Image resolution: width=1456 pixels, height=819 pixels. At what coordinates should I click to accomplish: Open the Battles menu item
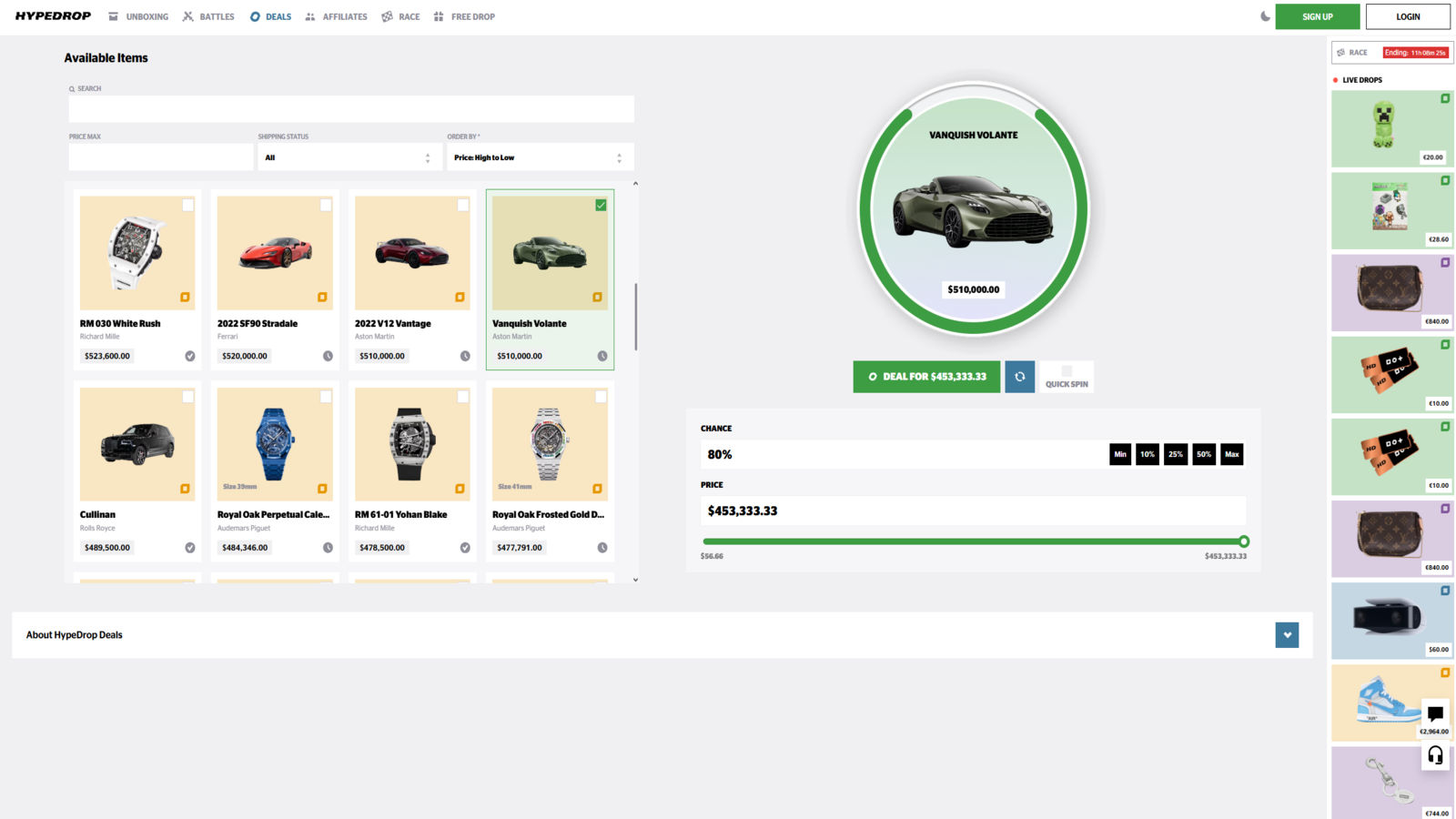pos(208,16)
